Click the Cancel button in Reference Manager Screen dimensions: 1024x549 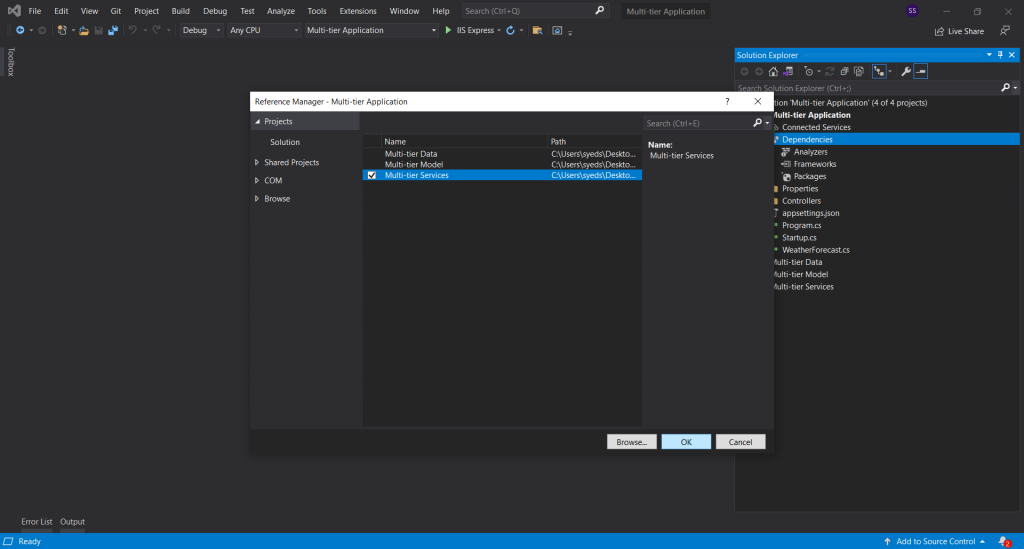click(741, 442)
